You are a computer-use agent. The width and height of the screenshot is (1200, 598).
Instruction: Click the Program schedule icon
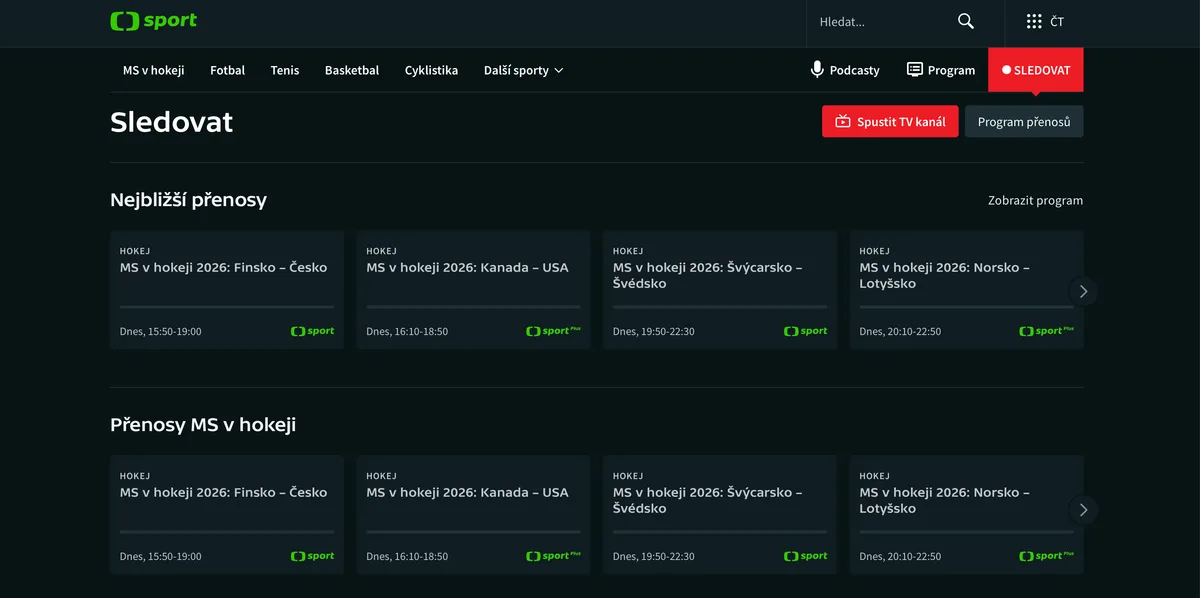click(914, 70)
